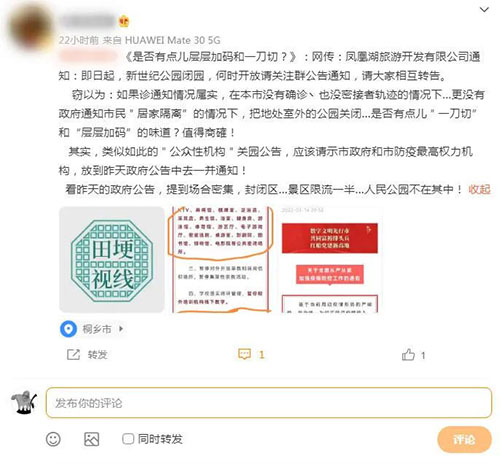This screenshot has height=464, width=500.
Task: Click the 转发 repost label
Action: pos(98,355)
